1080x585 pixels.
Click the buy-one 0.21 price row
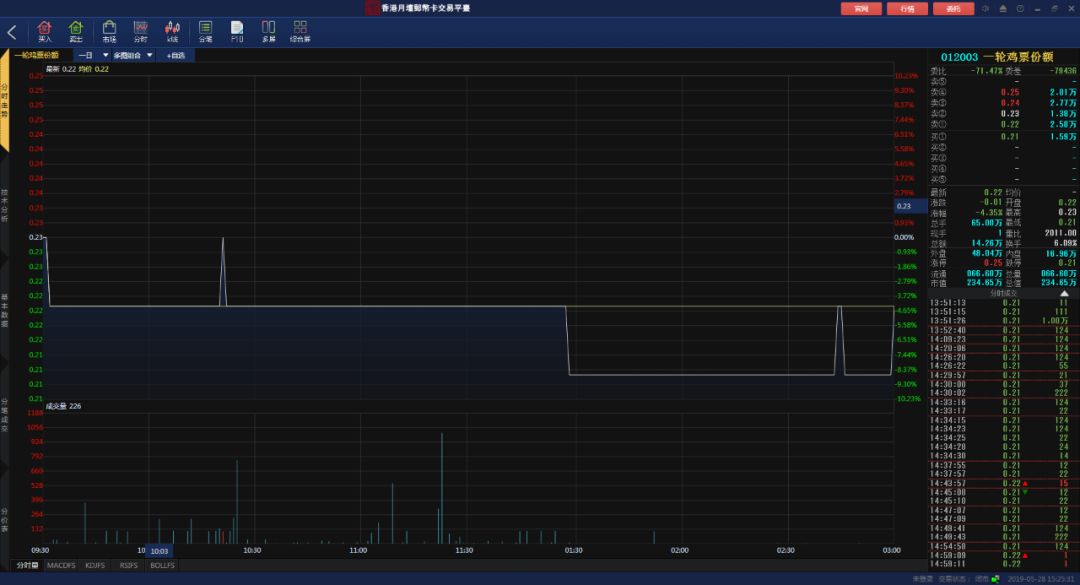[x=1003, y=136]
